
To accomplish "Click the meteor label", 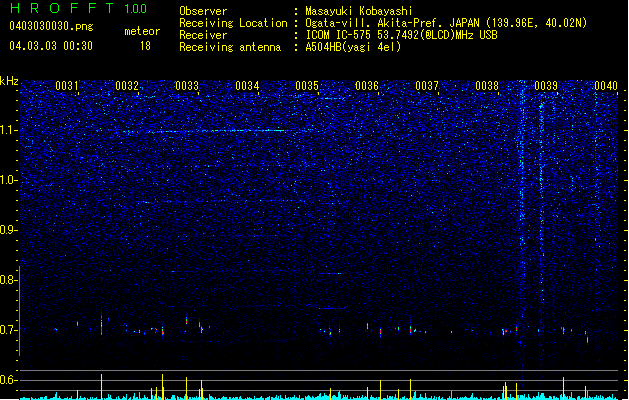I will coord(142,31).
